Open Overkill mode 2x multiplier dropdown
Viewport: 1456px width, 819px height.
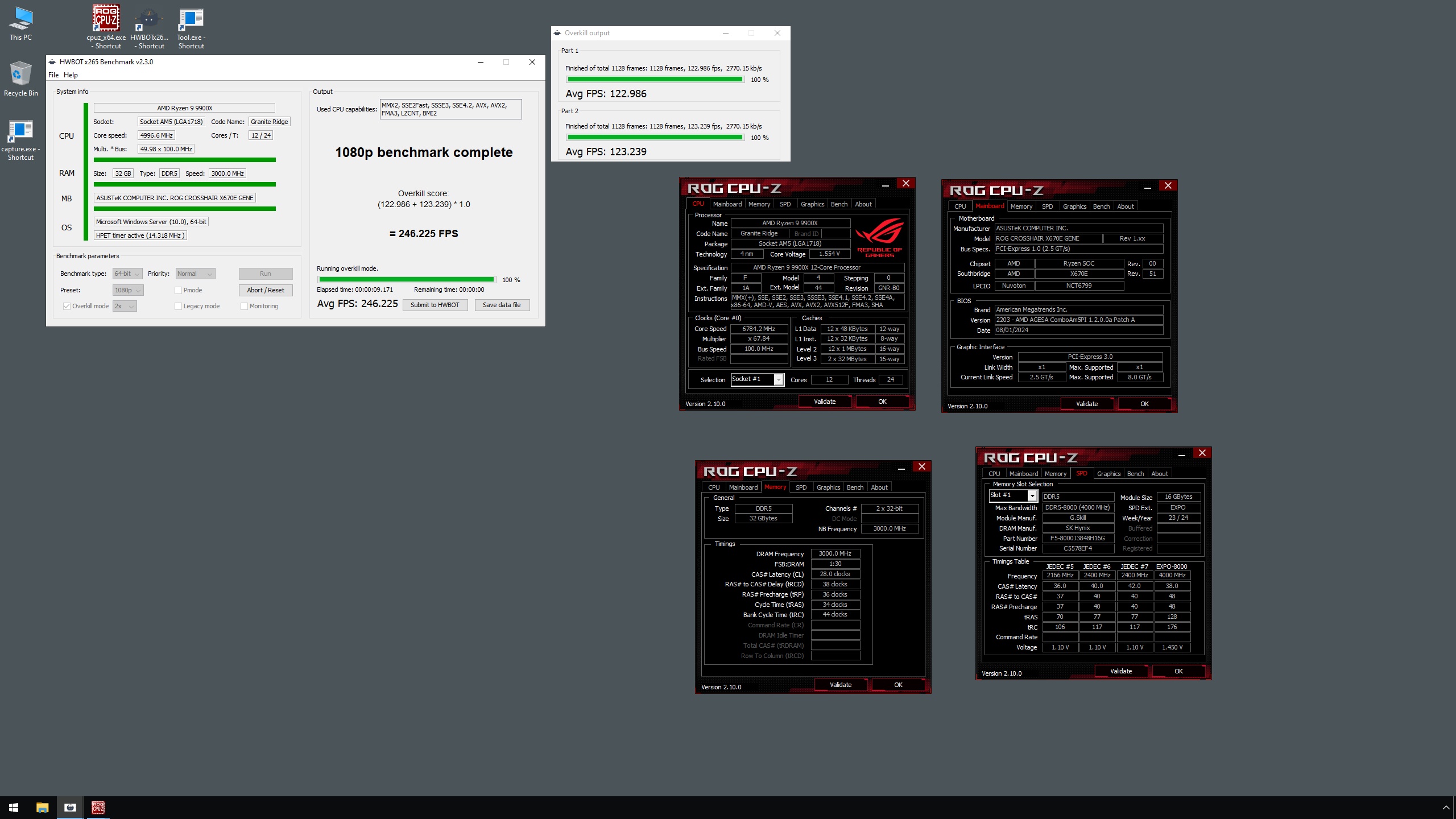(125, 306)
